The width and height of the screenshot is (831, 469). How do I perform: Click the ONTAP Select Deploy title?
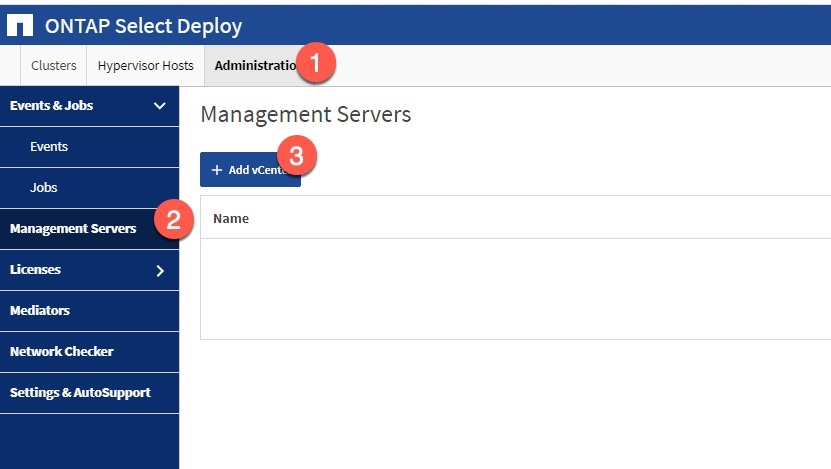[x=143, y=26]
